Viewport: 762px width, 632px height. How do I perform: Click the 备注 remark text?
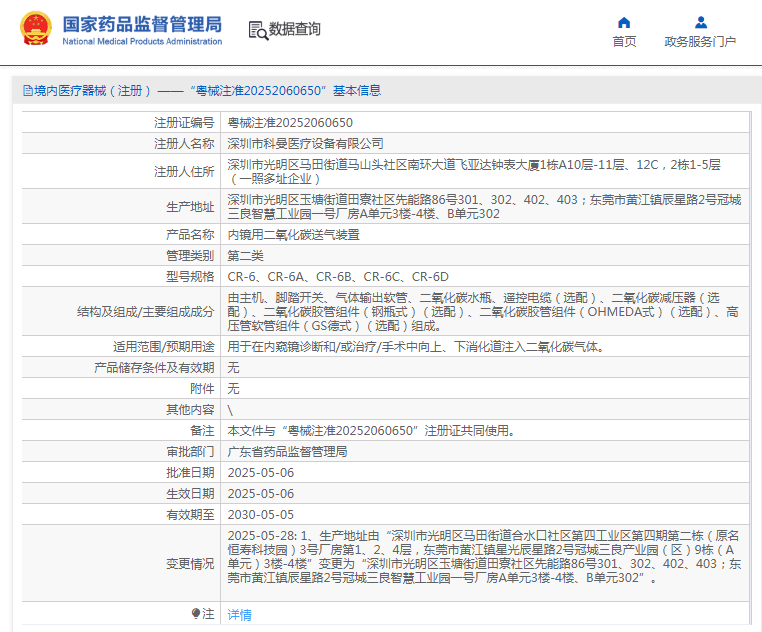(371, 431)
